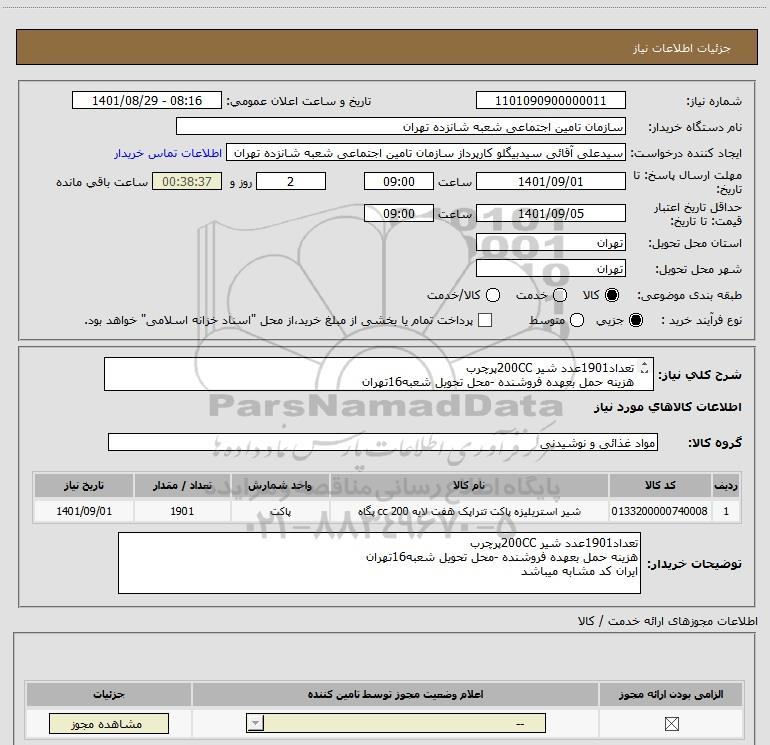Click the اطلاعات تماس خریدار link
Image resolution: width=770 pixels, height=745 pixels.
(x=168, y=153)
